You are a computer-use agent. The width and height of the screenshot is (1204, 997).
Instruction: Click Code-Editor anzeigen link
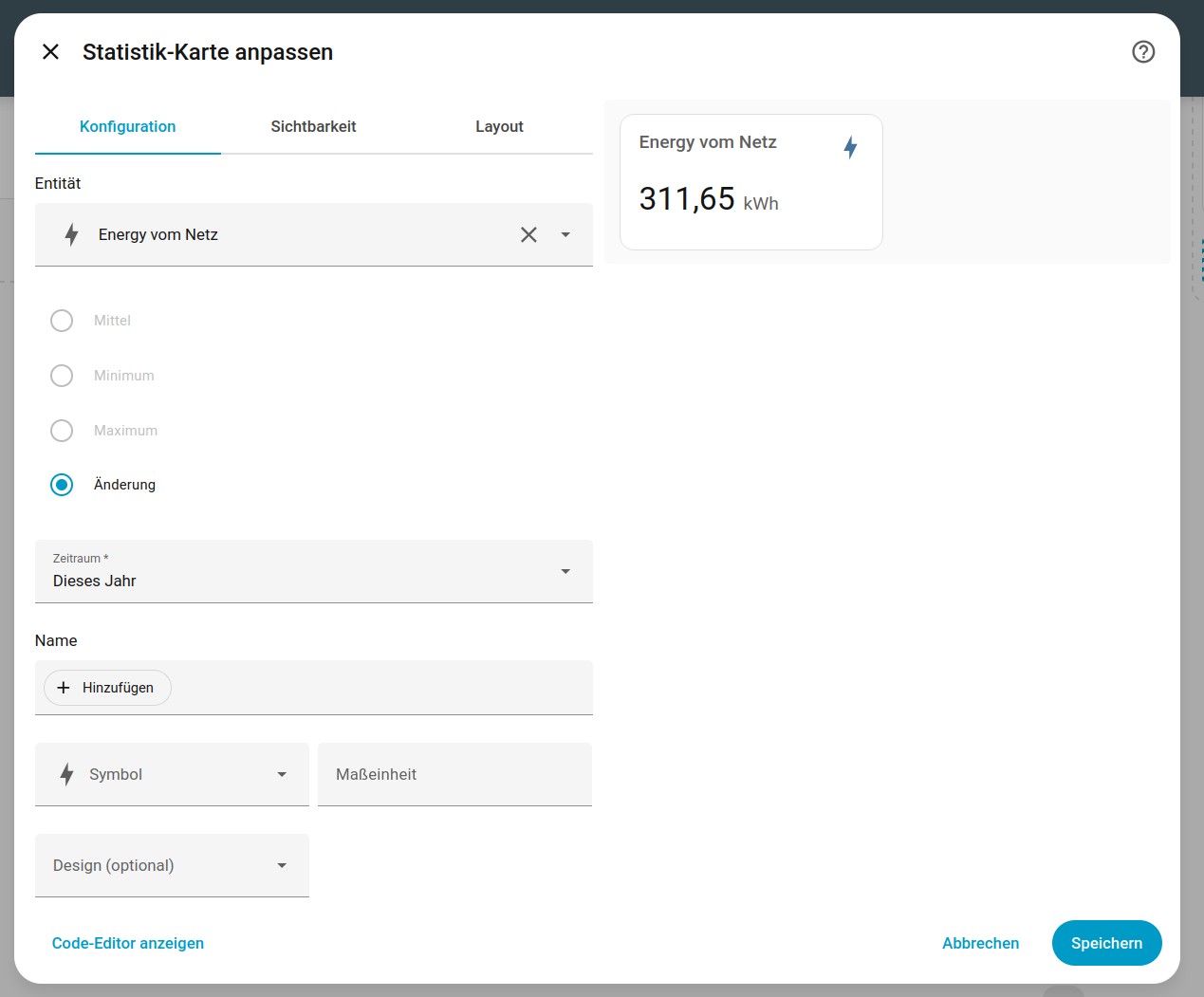coord(128,943)
